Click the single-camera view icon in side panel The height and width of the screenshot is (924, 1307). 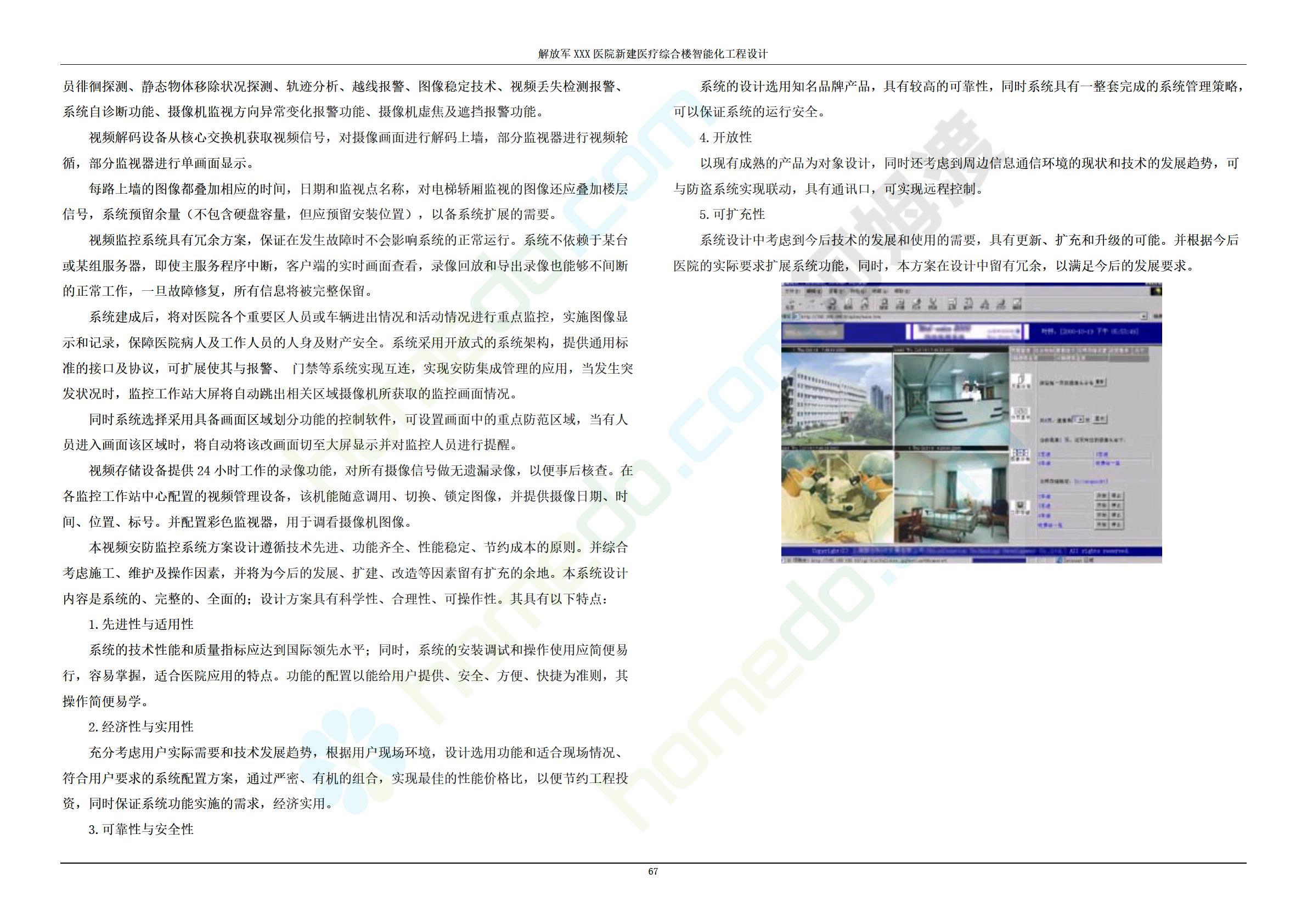1021,381
